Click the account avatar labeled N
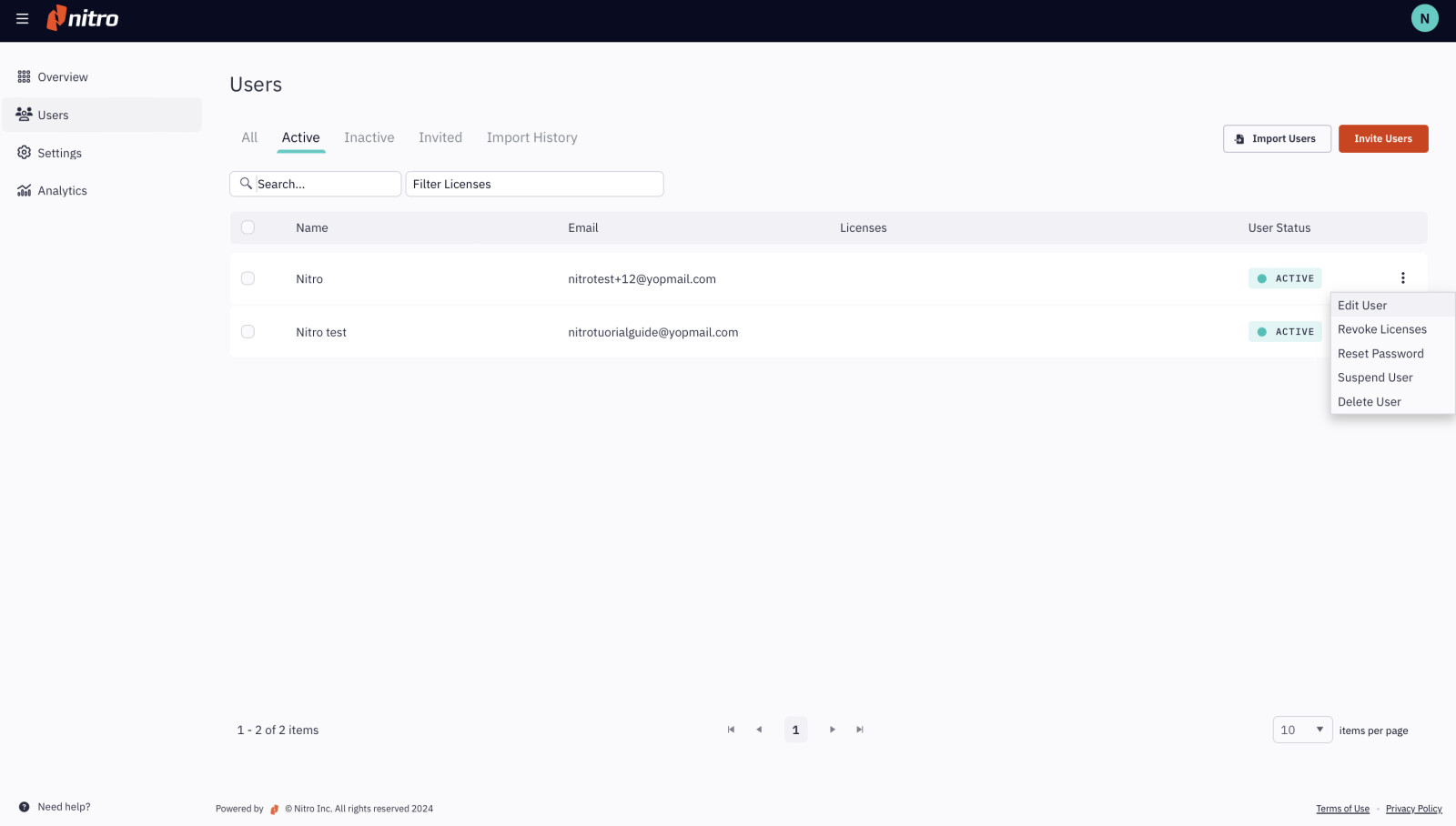Image resolution: width=1456 pixels, height=826 pixels. 1424,17
